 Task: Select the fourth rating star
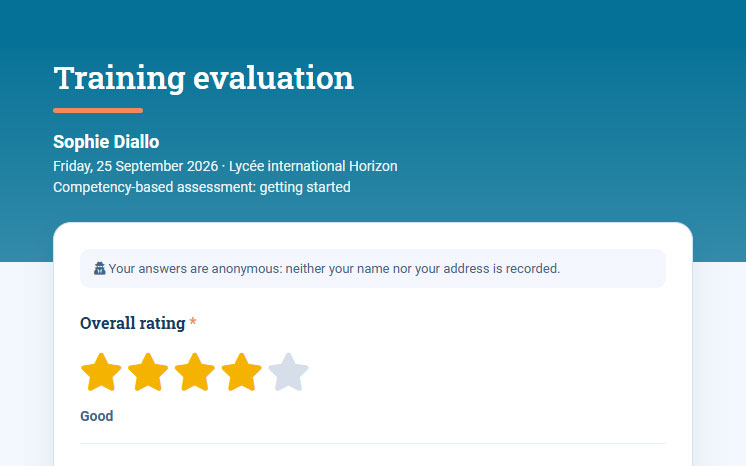241,372
